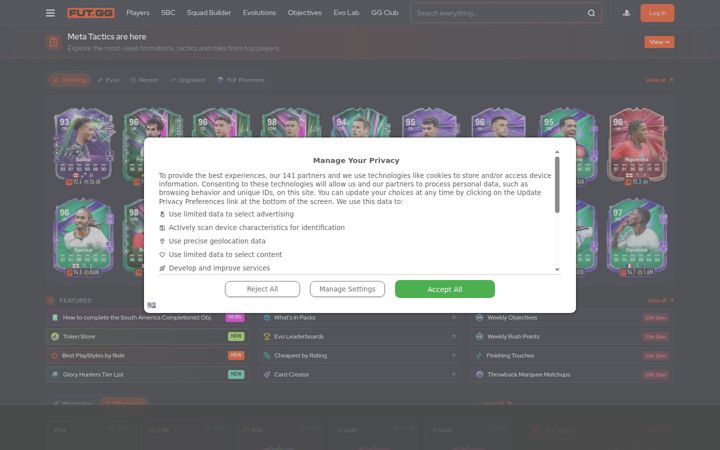Open the 94-rated player card
The height and width of the screenshot is (450, 720).
click(x=361, y=122)
